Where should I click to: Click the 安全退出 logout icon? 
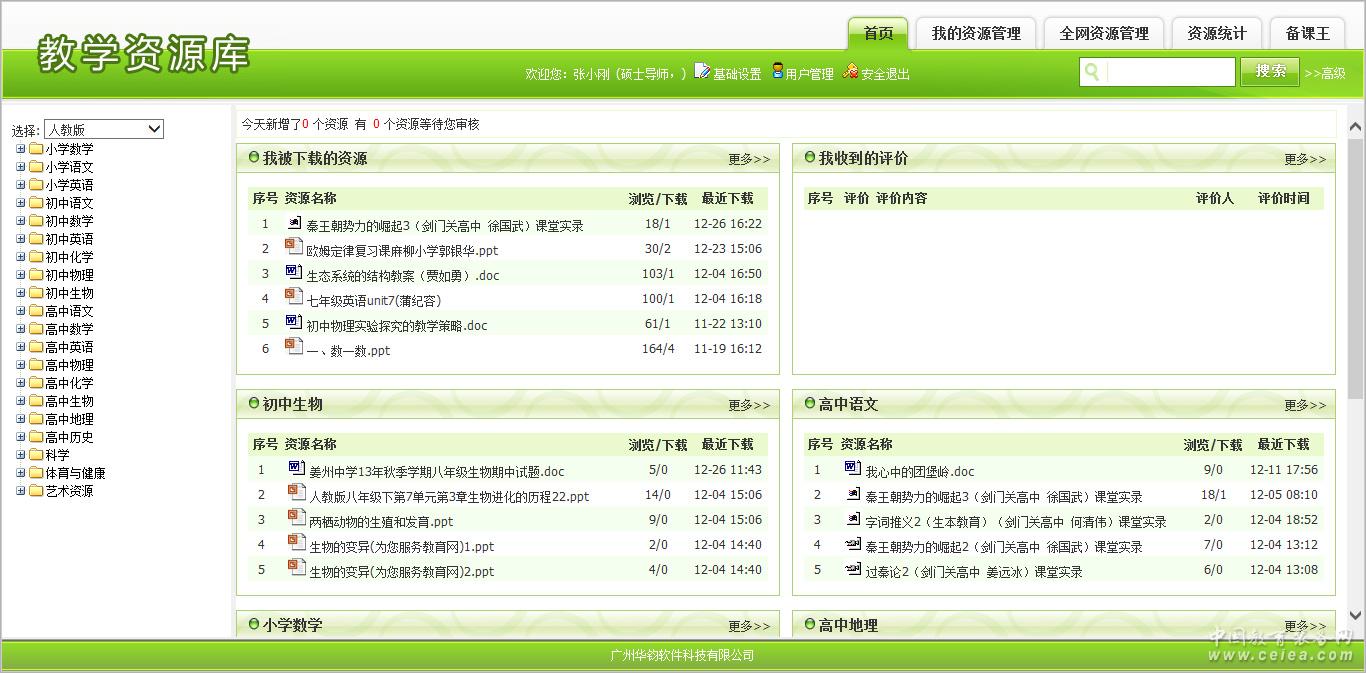pyautogui.click(x=850, y=71)
